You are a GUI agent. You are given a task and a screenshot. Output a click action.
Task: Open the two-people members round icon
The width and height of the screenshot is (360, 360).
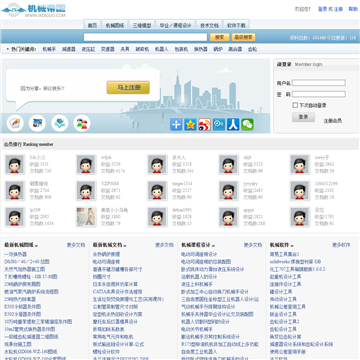tap(82, 123)
